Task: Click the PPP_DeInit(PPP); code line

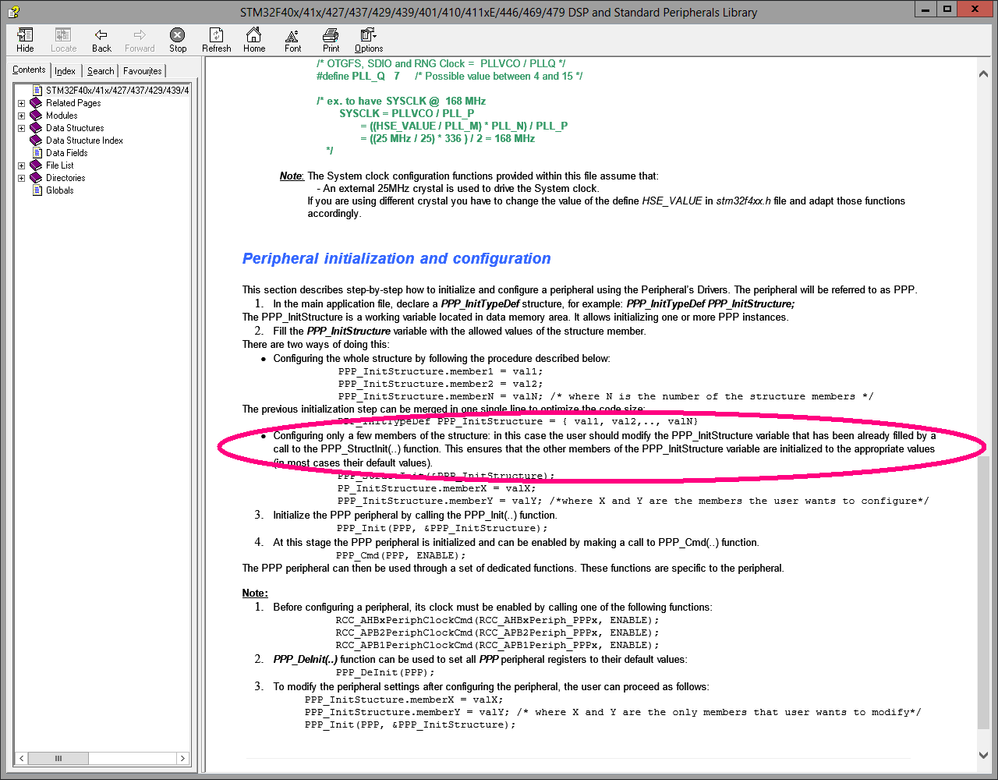Action: 385,672
